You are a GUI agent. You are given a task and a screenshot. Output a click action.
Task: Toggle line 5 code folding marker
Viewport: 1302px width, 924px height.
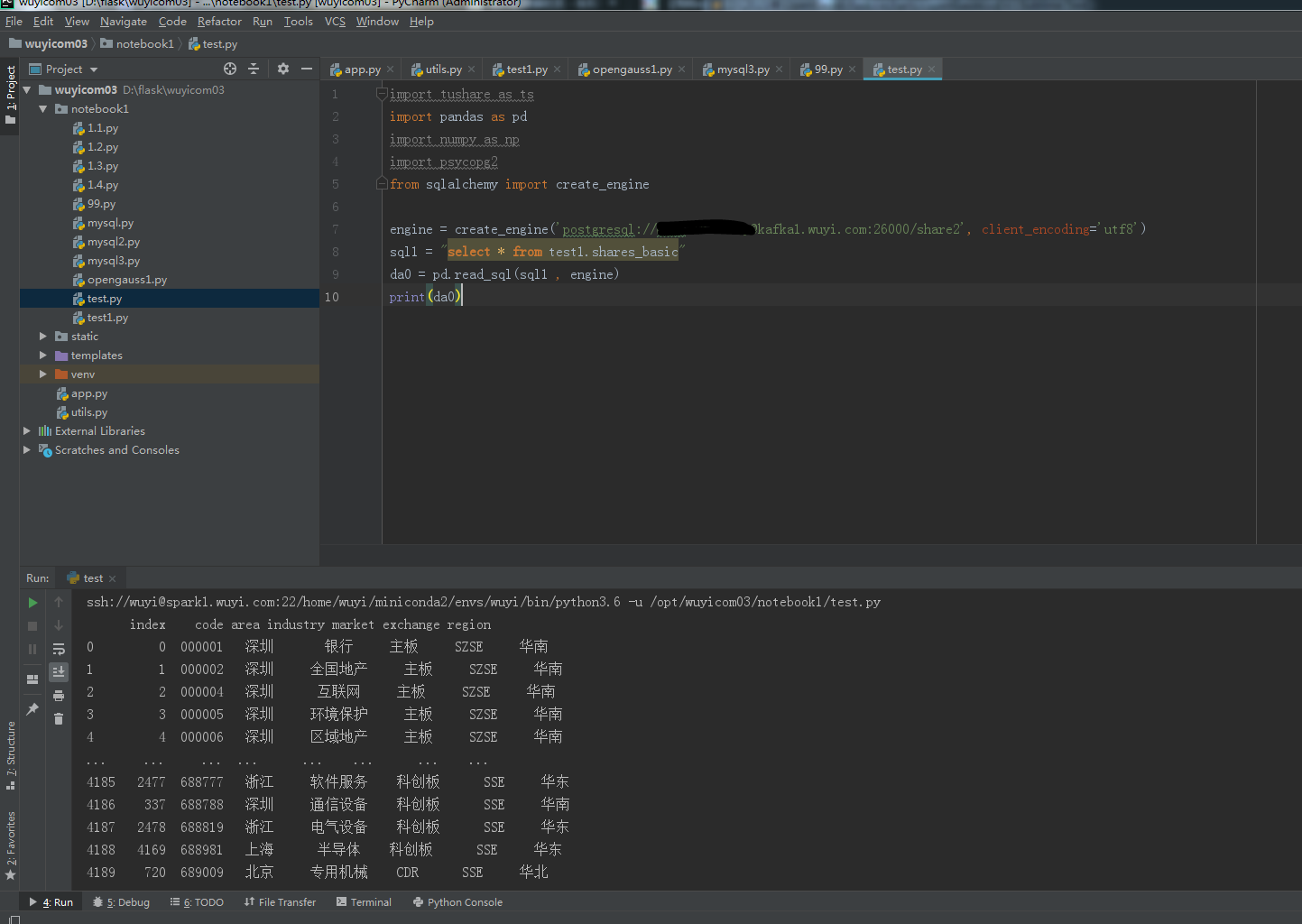pyautogui.click(x=382, y=184)
